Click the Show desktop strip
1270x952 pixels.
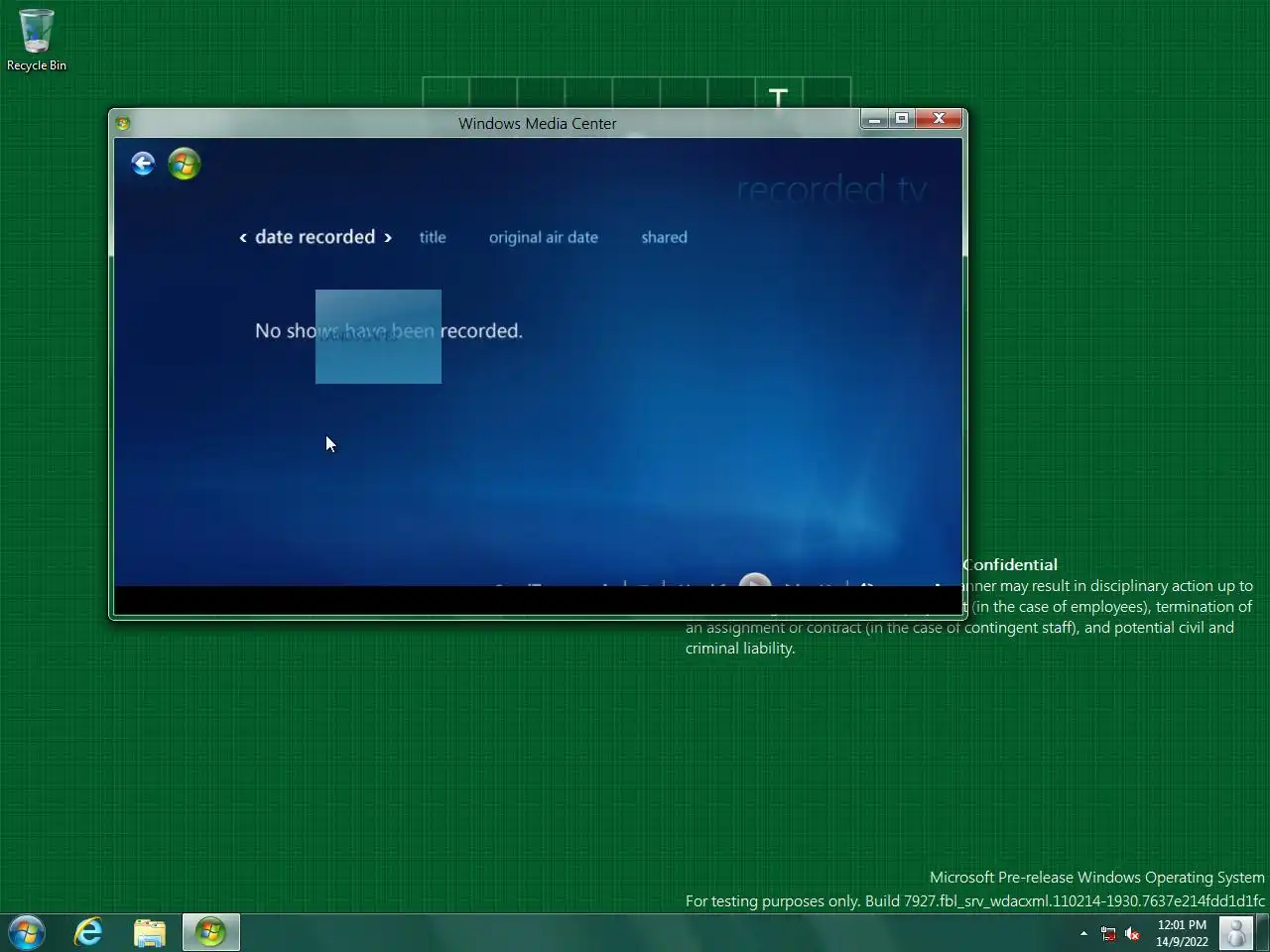click(x=1262, y=933)
